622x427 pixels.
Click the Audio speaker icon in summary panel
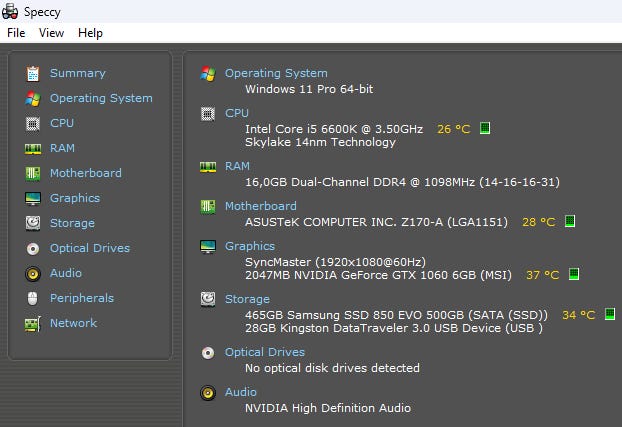point(208,393)
